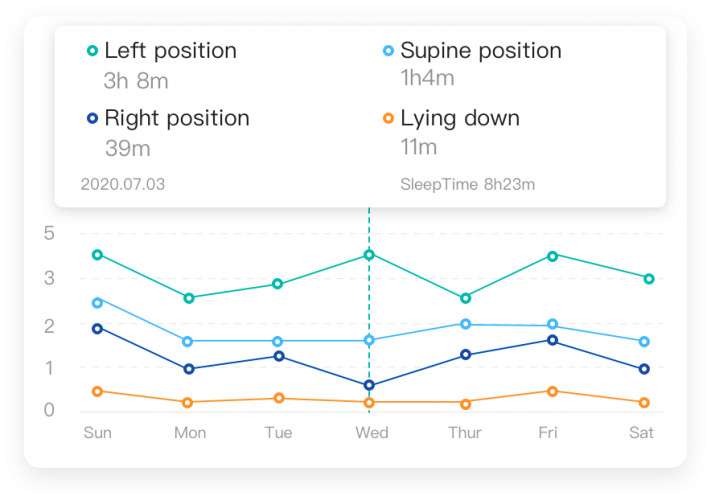Click the 2020.07.03 date in tooltip

coord(122,184)
